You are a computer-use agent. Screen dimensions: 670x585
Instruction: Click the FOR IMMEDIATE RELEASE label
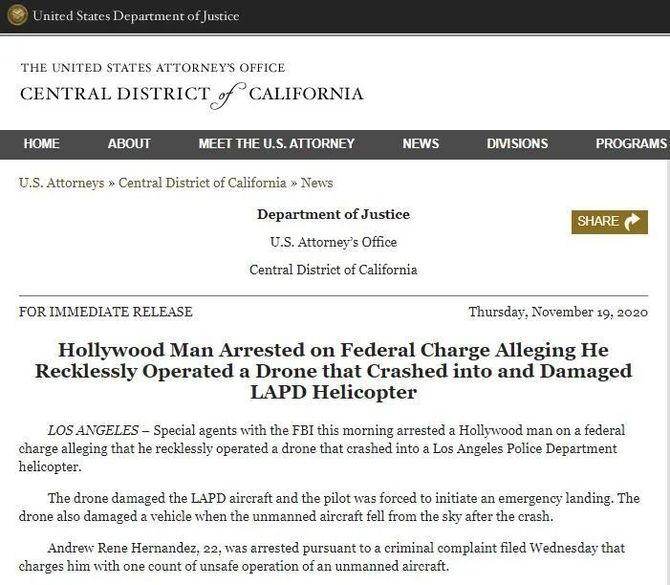(x=106, y=312)
